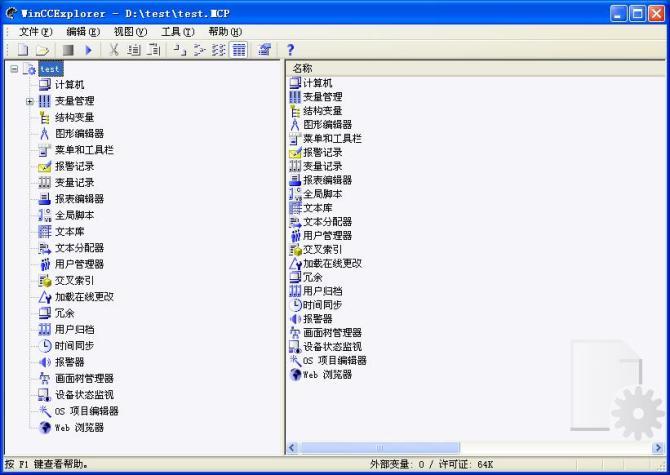Screen dimensions: 670x475
Task: Click the Cut scissors toolbar icon
Action: [114, 50]
